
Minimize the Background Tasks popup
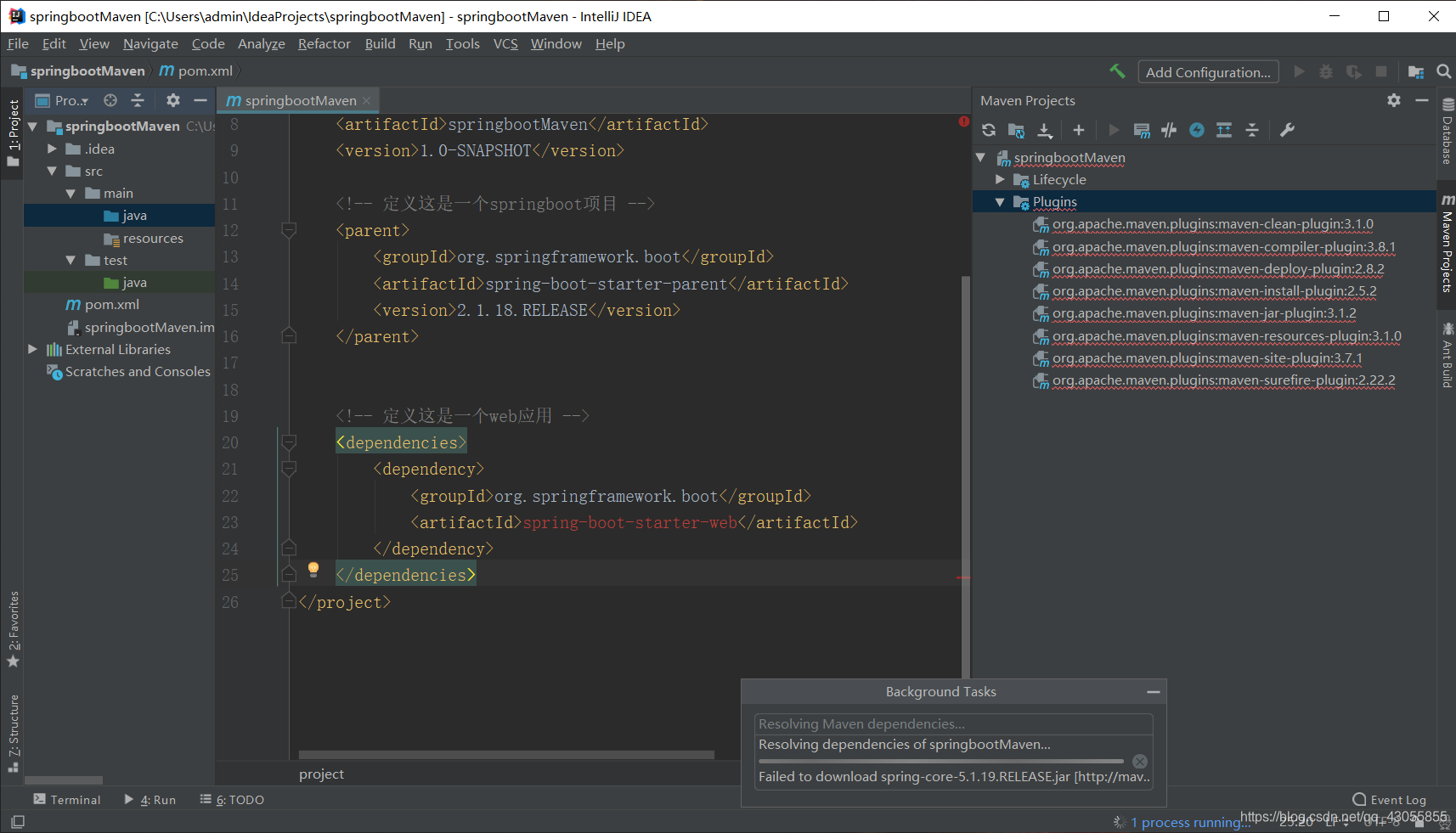(x=1153, y=692)
